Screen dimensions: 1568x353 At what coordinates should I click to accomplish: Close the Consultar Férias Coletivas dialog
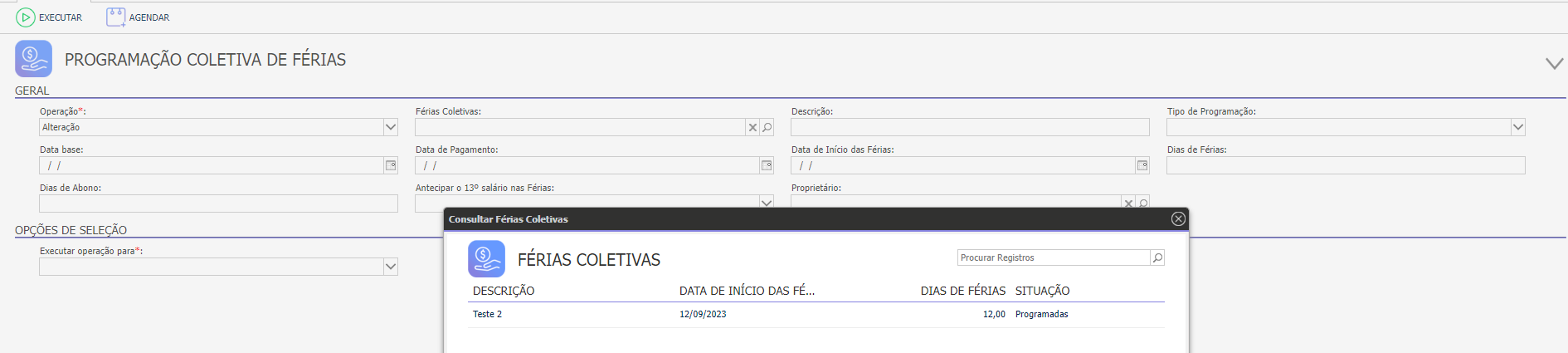[1178, 218]
